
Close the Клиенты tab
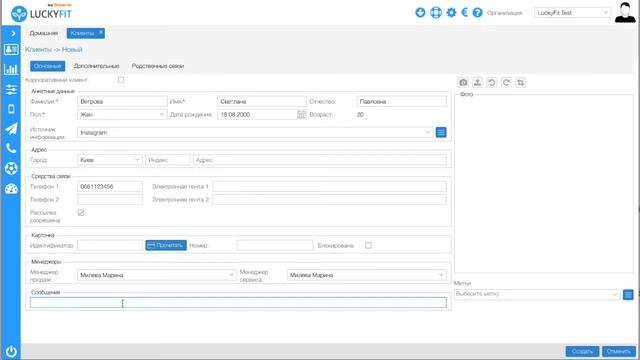(101, 32)
